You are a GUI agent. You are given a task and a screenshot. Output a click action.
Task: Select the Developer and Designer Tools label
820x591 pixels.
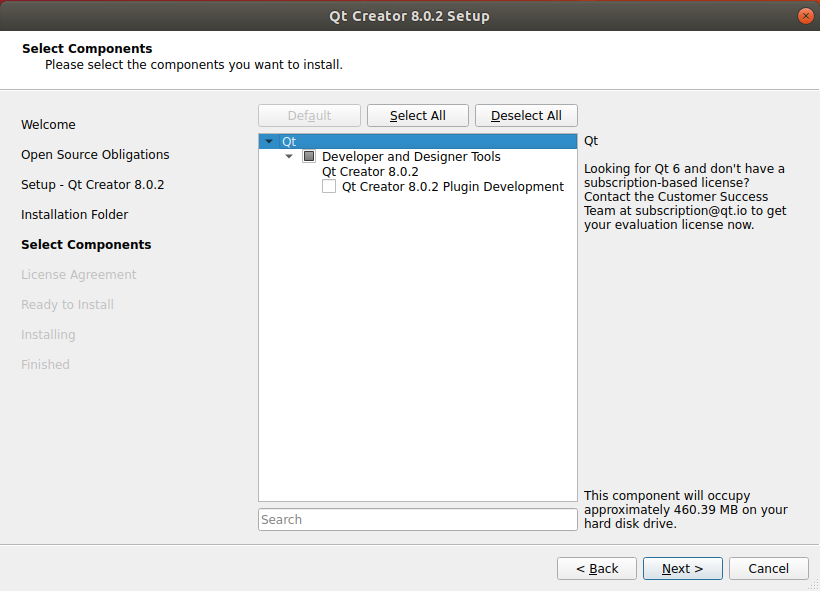411,157
